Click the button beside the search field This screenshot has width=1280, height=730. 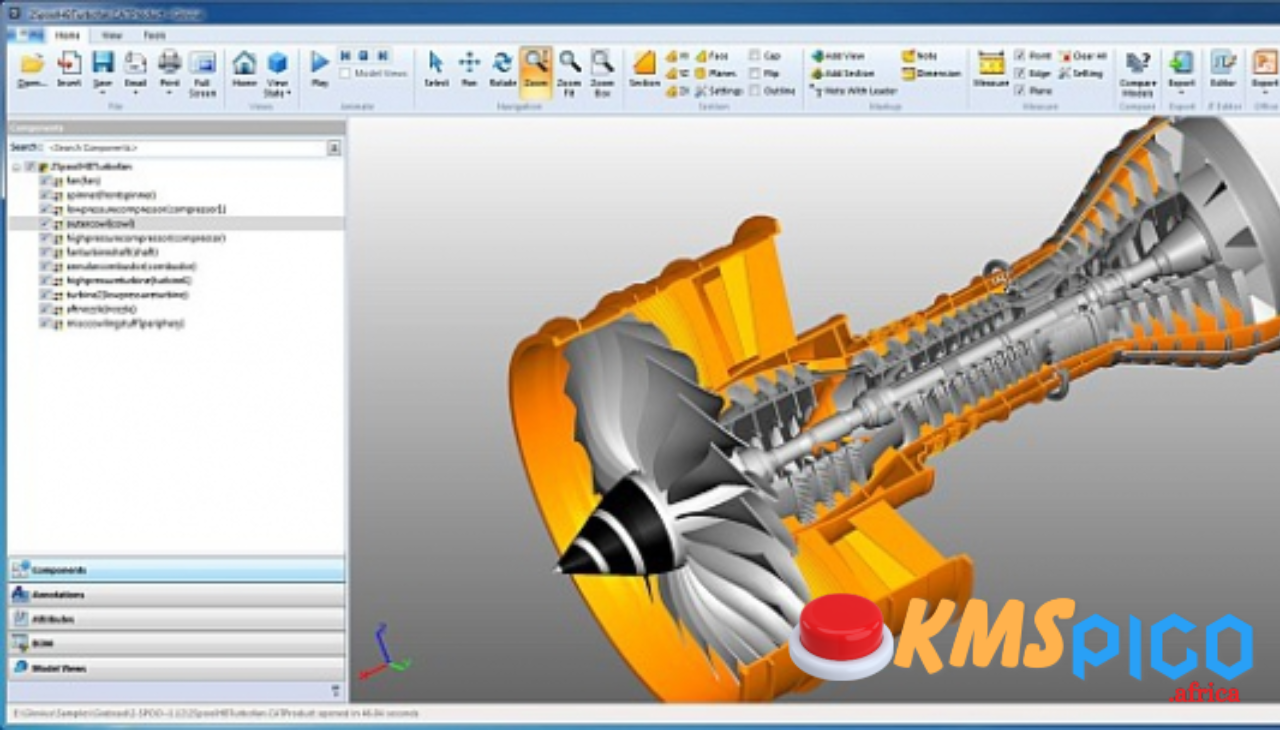coord(334,147)
